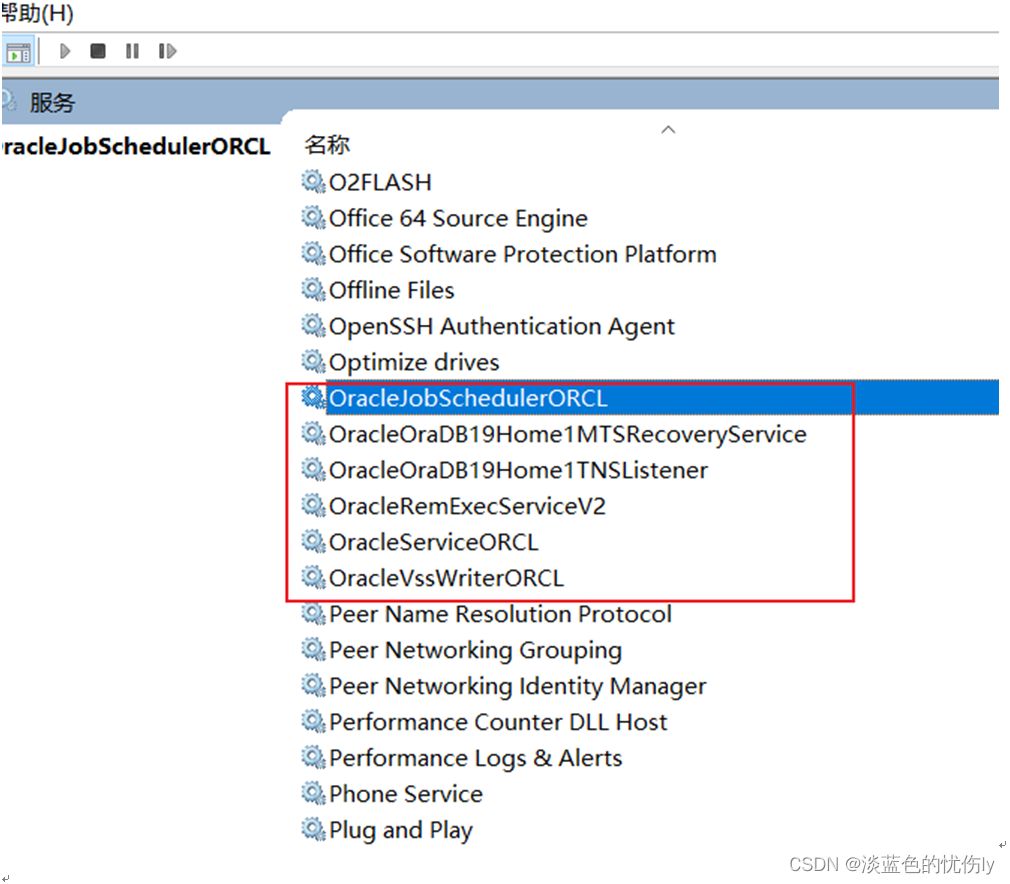Image resolution: width=1010 pixels, height=884 pixels.
Task: Click the gear icon beside O2FLASH
Action: [x=314, y=182]
